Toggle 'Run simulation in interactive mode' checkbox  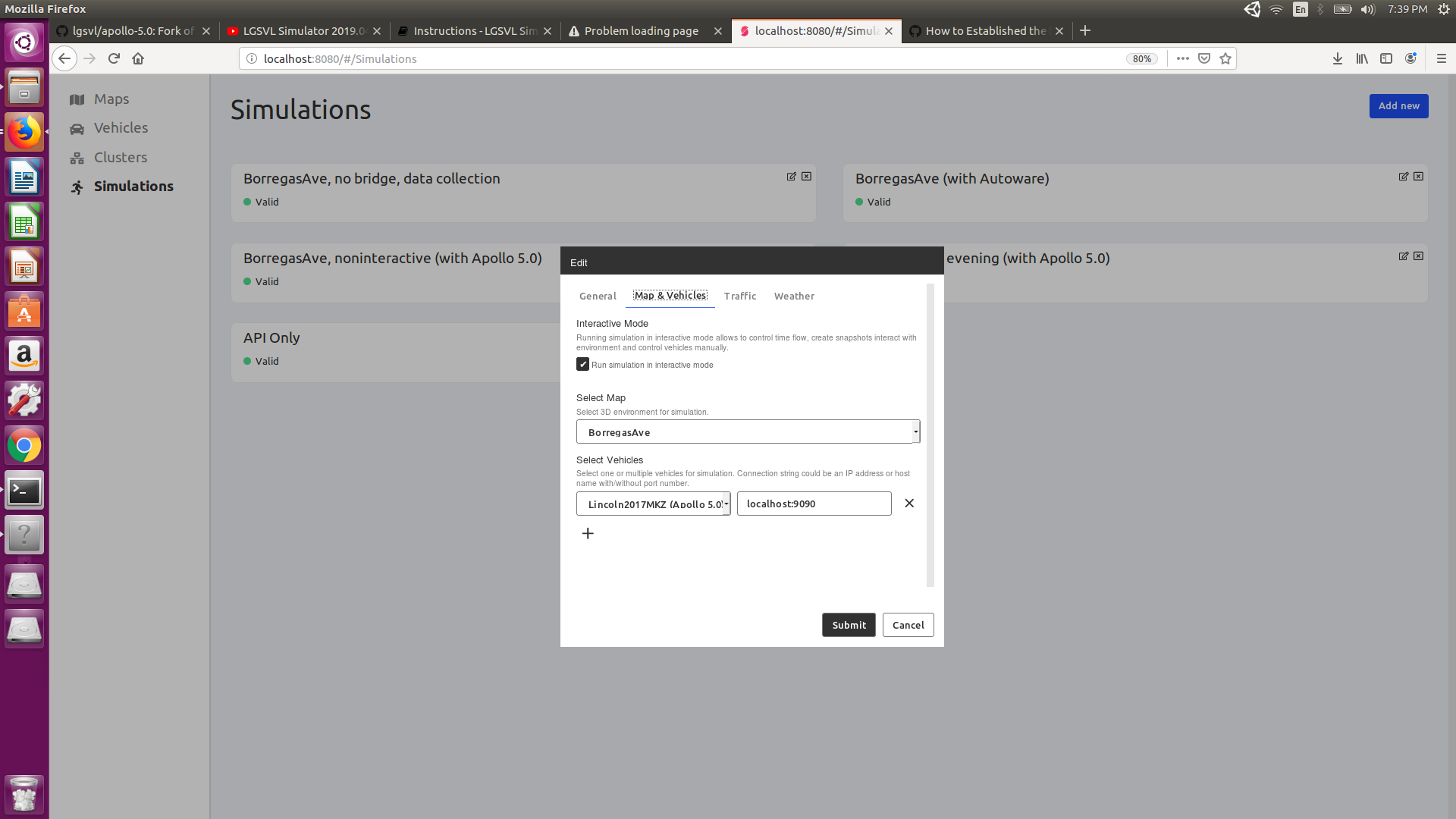[582, 365]
